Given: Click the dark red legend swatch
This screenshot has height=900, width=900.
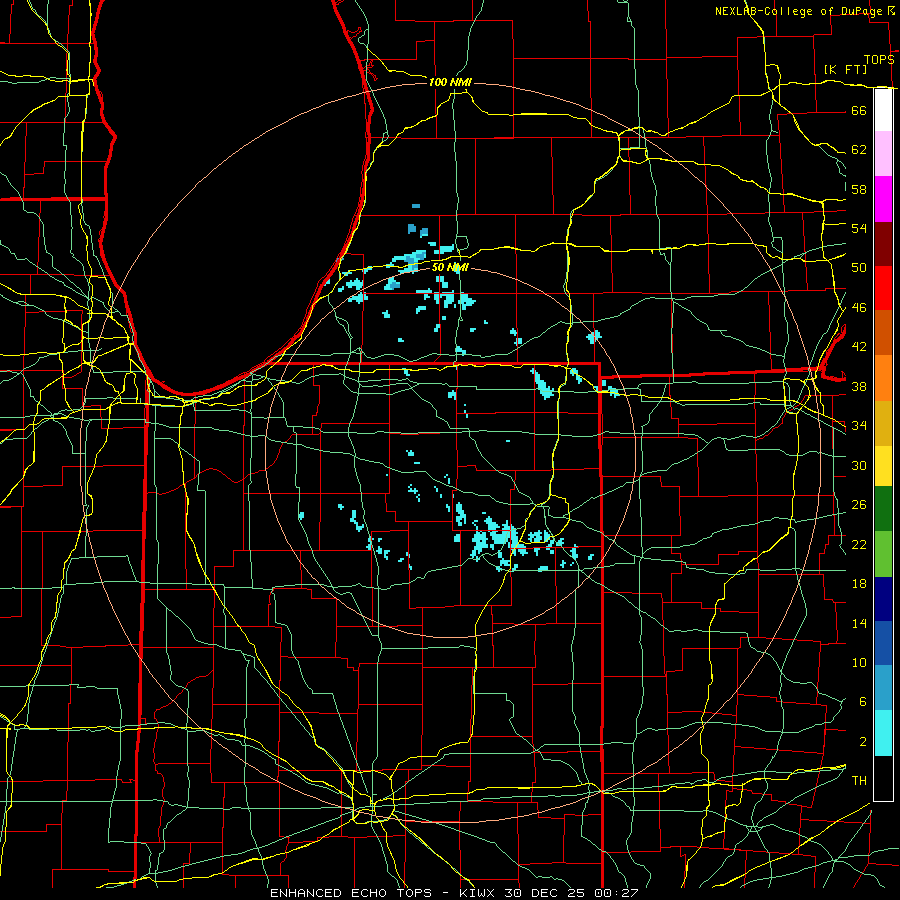Looking at the screenshot, I should tap(883, 244).
